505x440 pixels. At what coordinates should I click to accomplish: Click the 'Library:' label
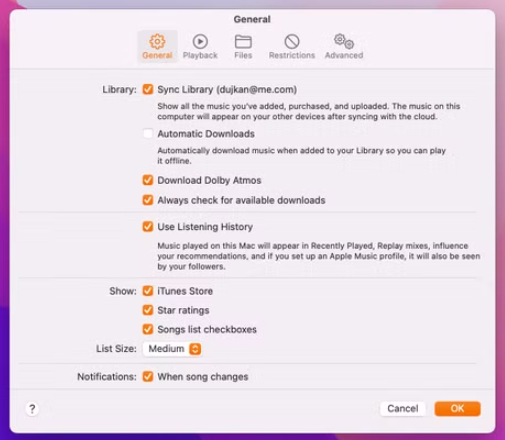[119, 90]
